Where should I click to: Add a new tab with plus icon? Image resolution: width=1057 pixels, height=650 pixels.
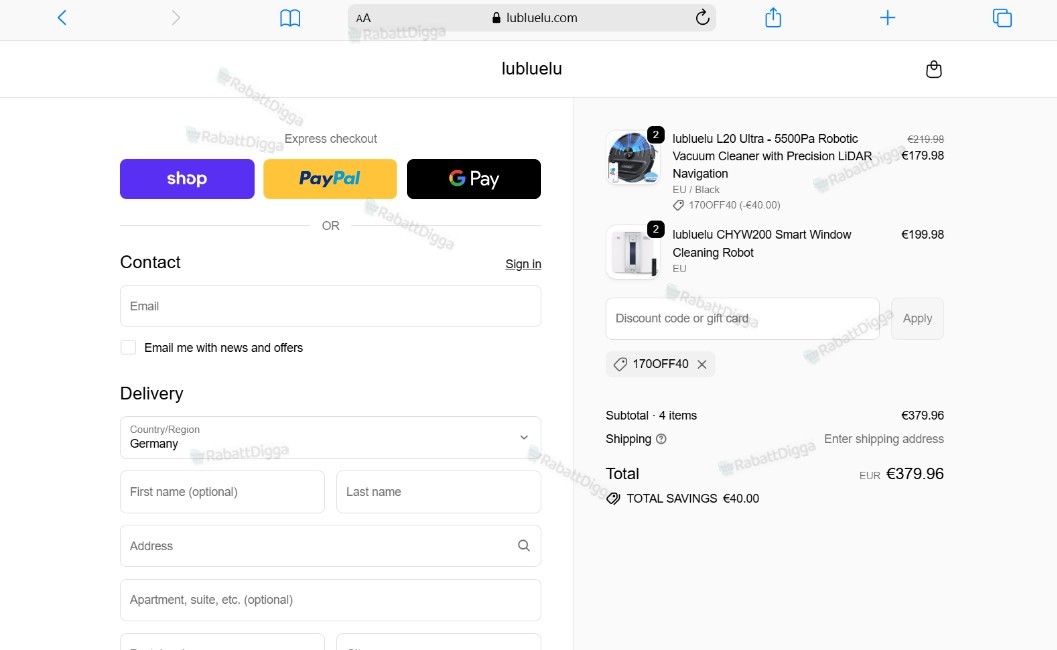click(887, 18)
